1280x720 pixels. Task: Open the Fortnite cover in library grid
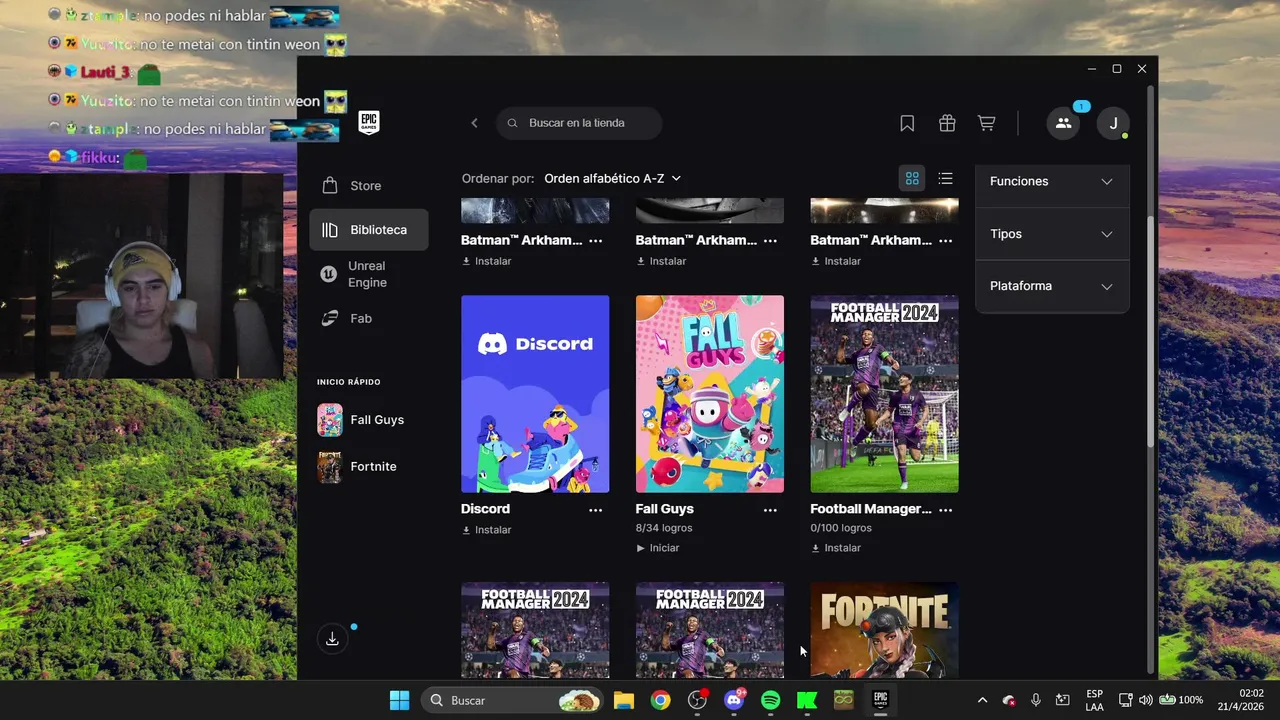click(884, 630)
